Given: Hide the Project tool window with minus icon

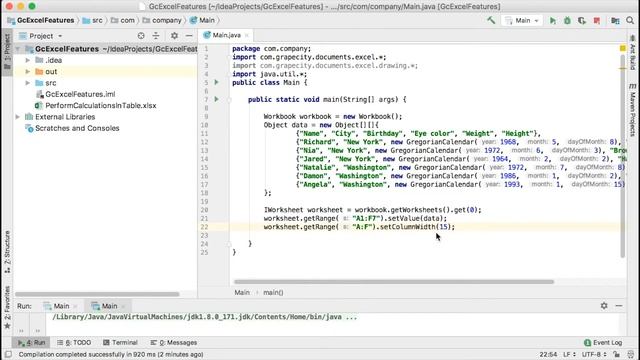Looking at the screenshot, I should 189,36.
